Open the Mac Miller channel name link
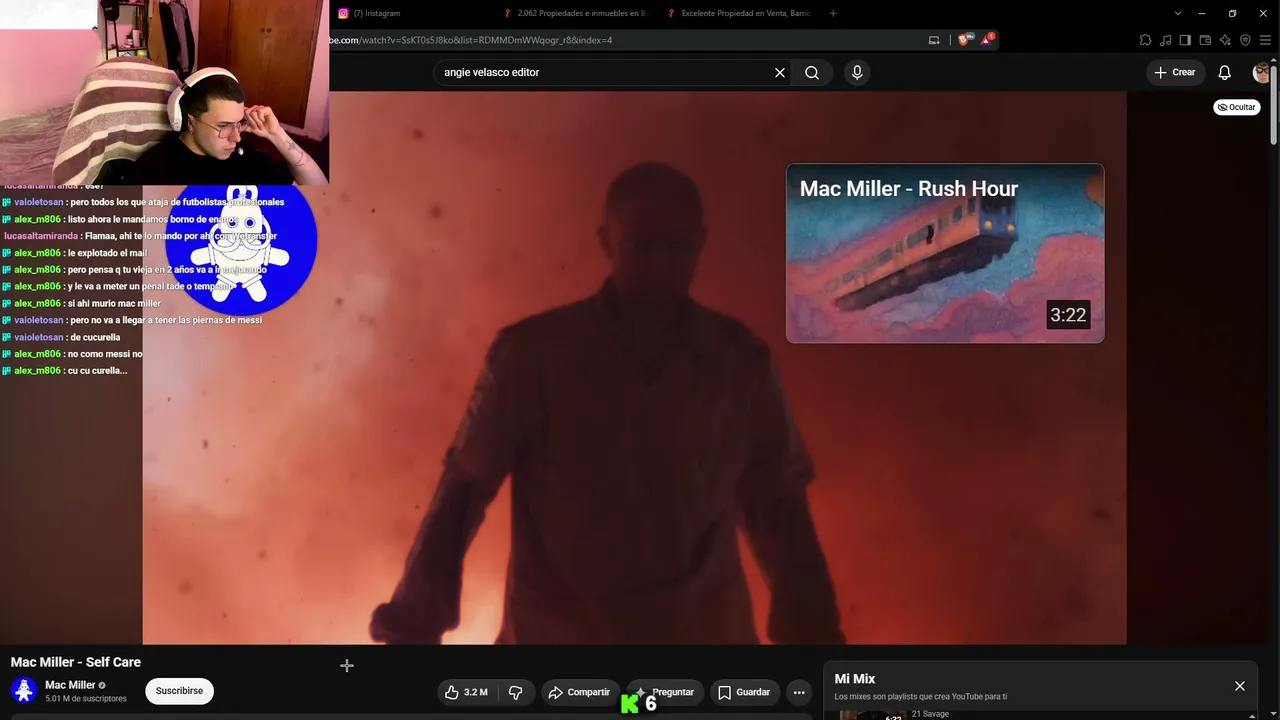Viewport: 1280px width, 720px height. pos(70,685)
